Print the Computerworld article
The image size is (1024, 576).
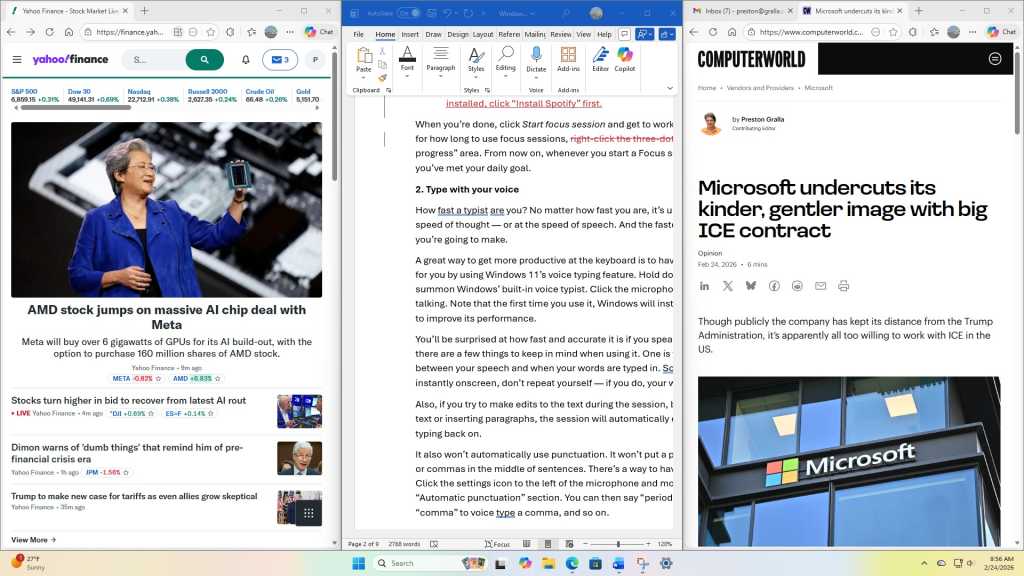[843, 286]
